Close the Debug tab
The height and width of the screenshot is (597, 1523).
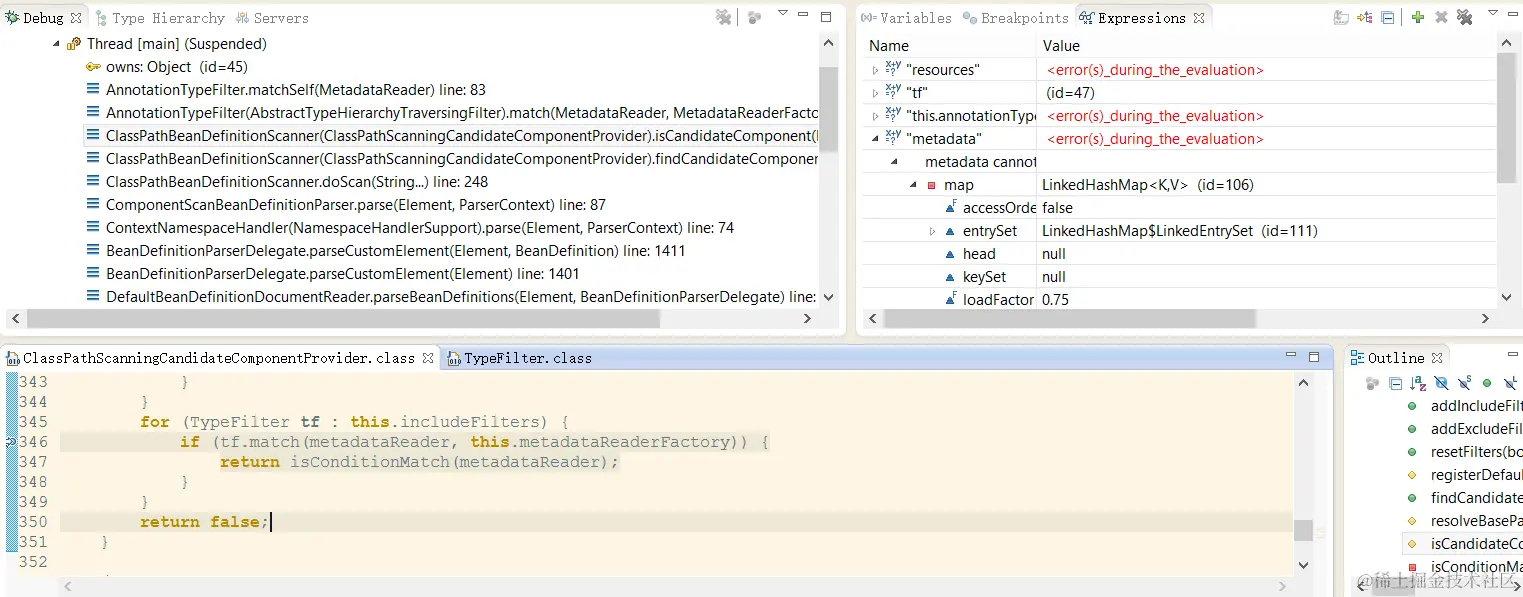click(76, 18)
